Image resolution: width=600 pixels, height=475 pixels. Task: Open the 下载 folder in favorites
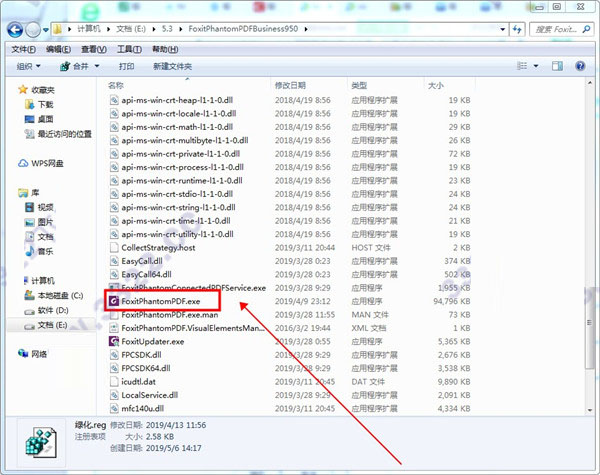click(x=39, y=104)
